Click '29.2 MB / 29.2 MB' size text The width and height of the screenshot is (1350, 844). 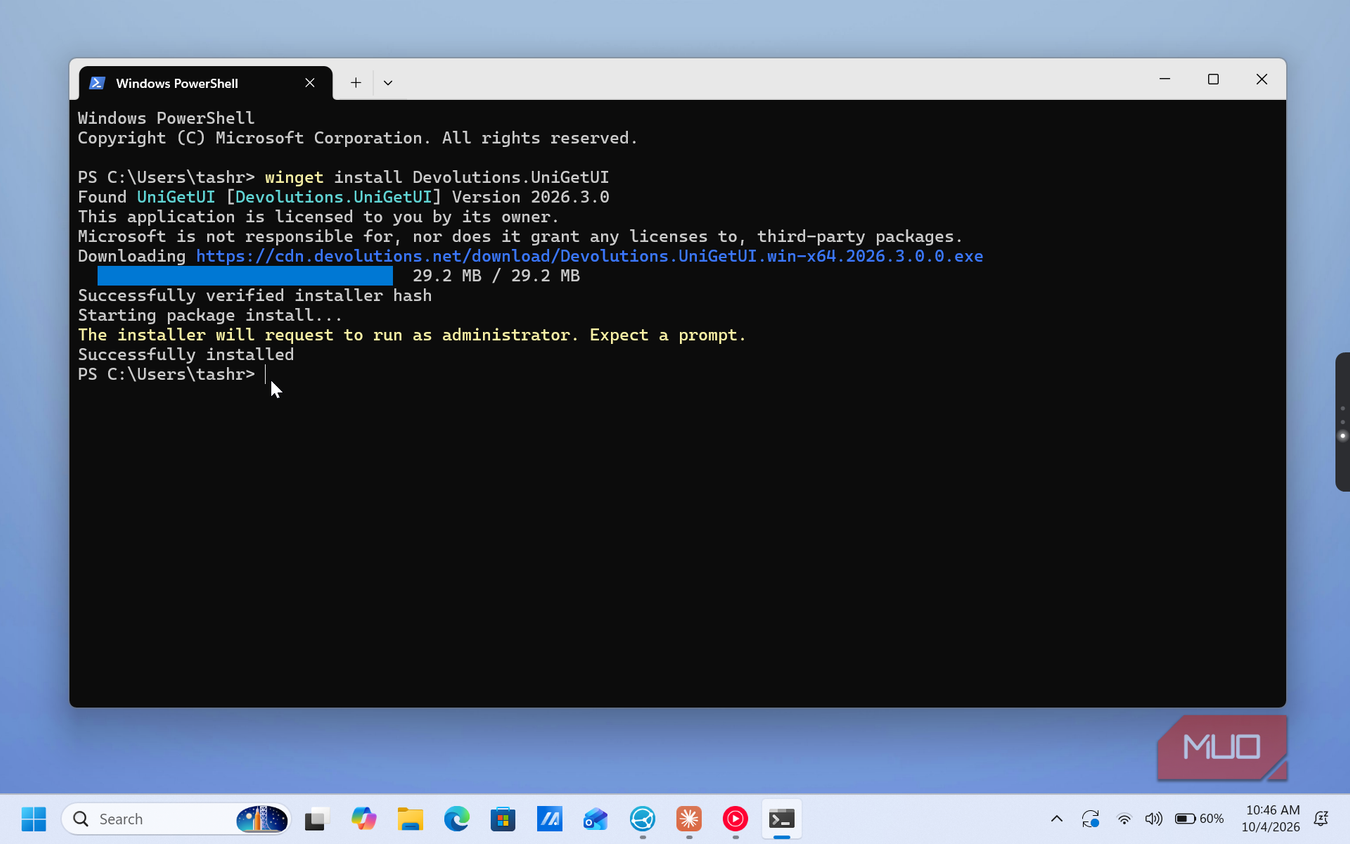[x=496, y=276]
